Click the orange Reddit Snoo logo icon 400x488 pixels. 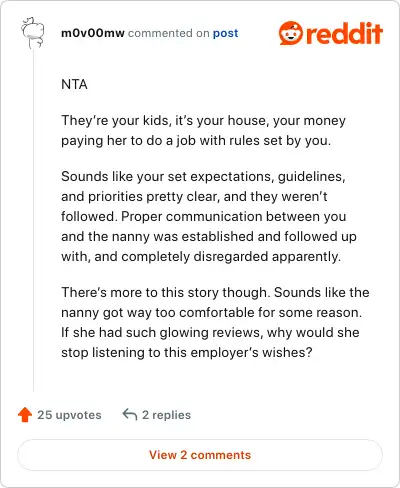pos(291,33)
